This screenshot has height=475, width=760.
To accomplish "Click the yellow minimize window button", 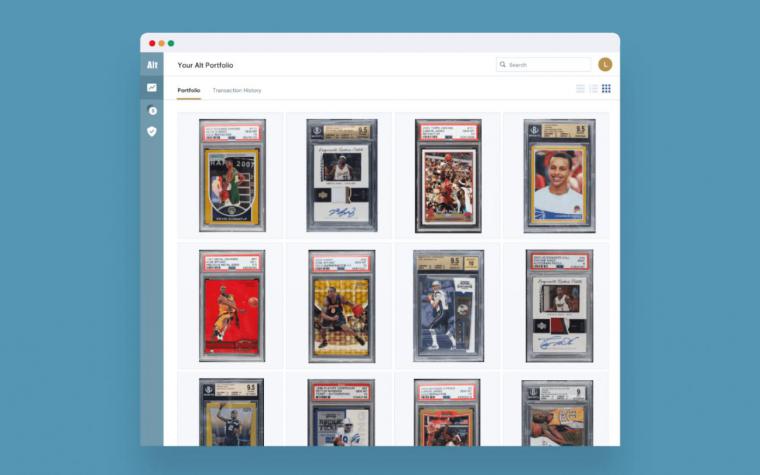I will point(161,43).
